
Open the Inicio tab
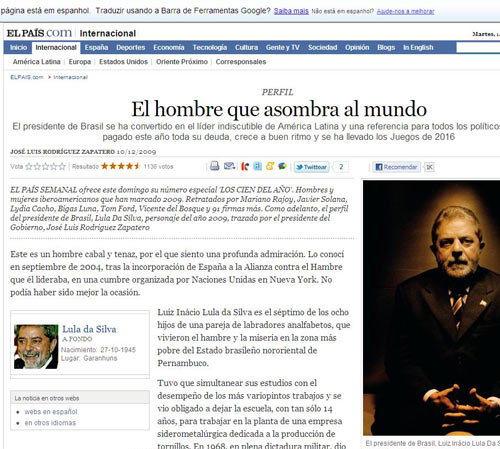click(x=18, y=48)
